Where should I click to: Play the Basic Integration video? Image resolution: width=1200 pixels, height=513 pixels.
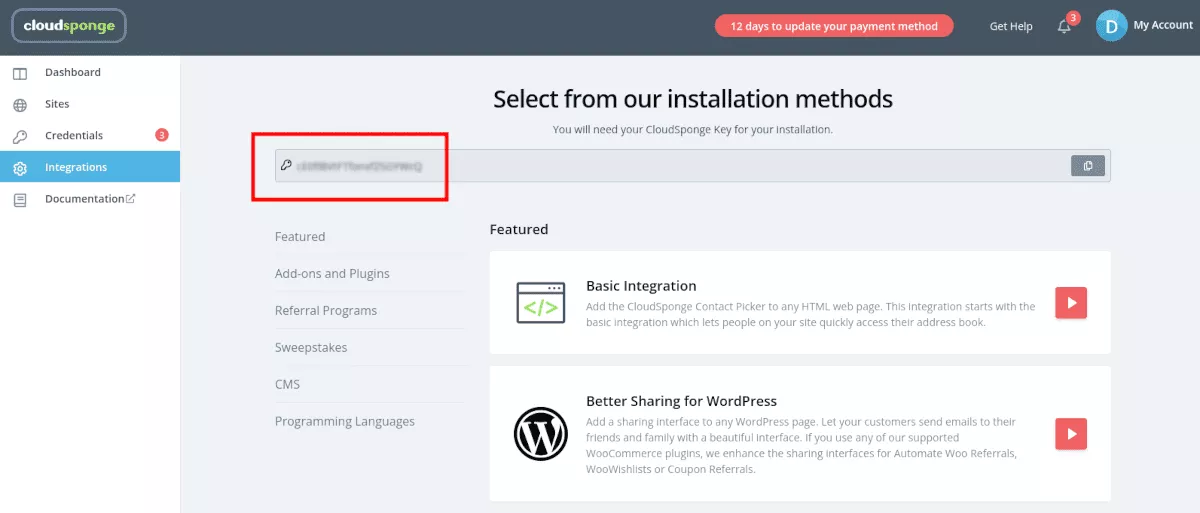[x=1071, y=302]
